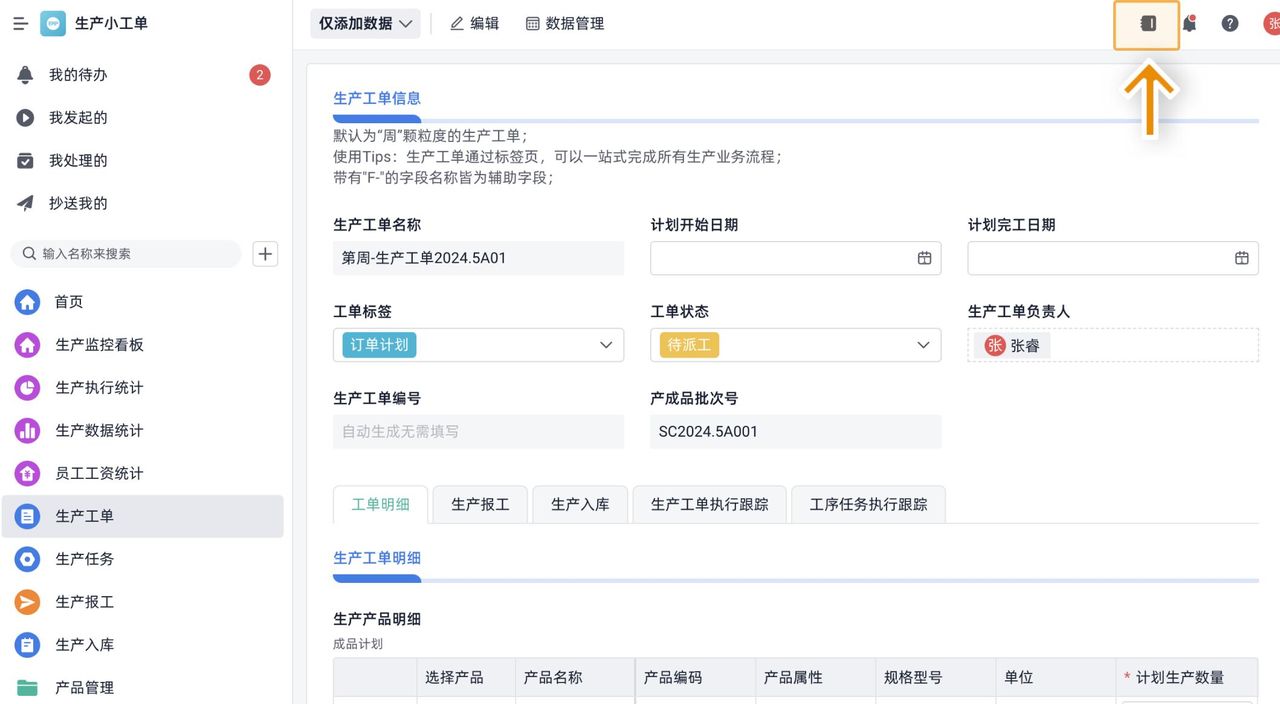Click the 编辑 pencil icon
This screenshot has height=704, width=1280.
[457, 23]
